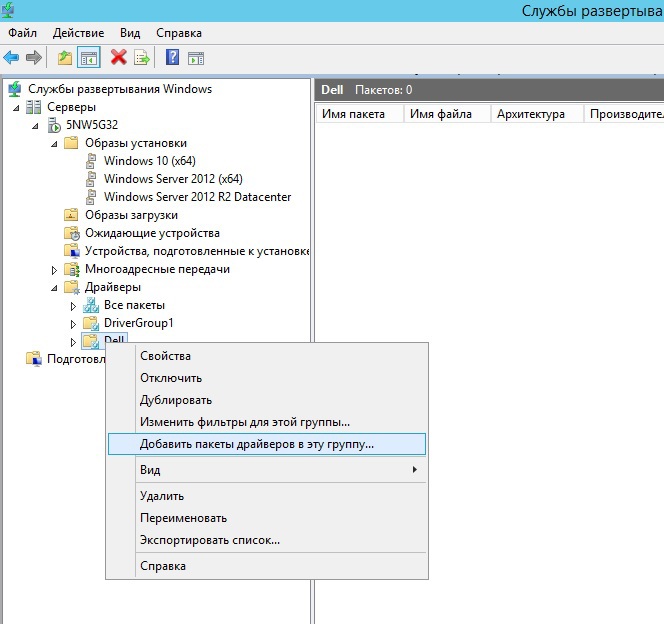Select the Windows 10 (x64) image group label

150,161
